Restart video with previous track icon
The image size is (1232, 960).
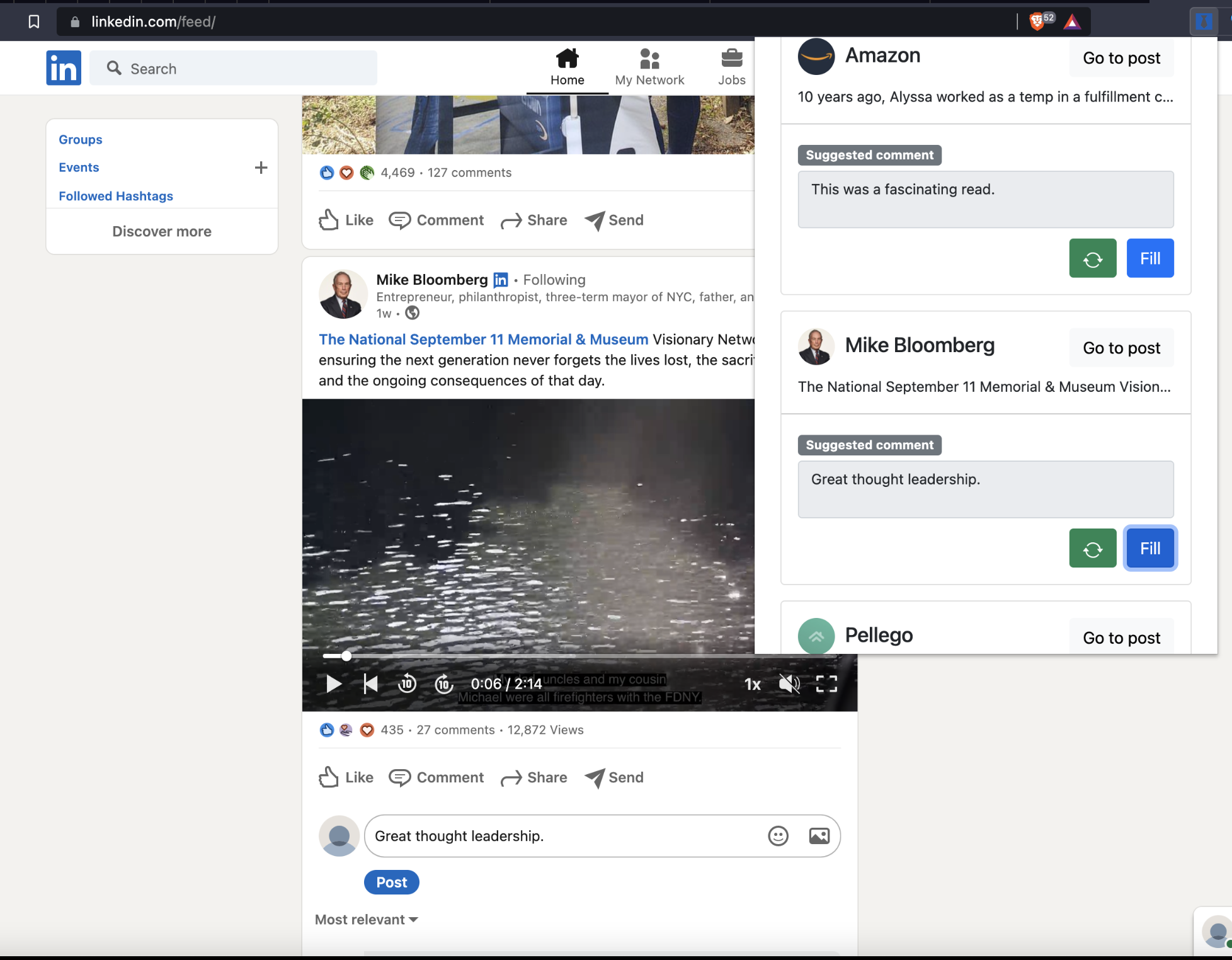[x=371, y=683]
